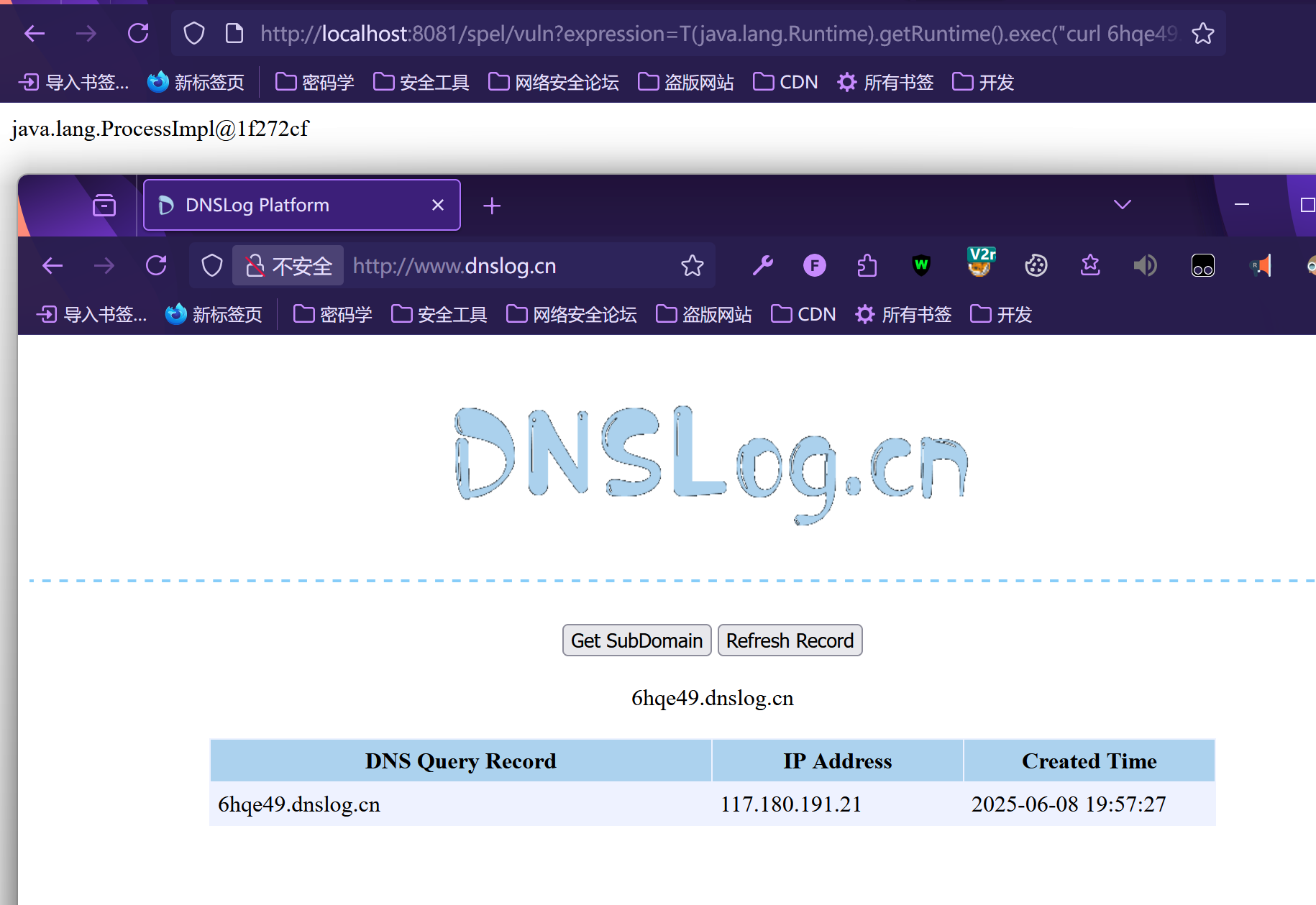Click the speaker volume extension icon
The height and width of the screenshot is (905, 1316).
tap(1145, 266)
